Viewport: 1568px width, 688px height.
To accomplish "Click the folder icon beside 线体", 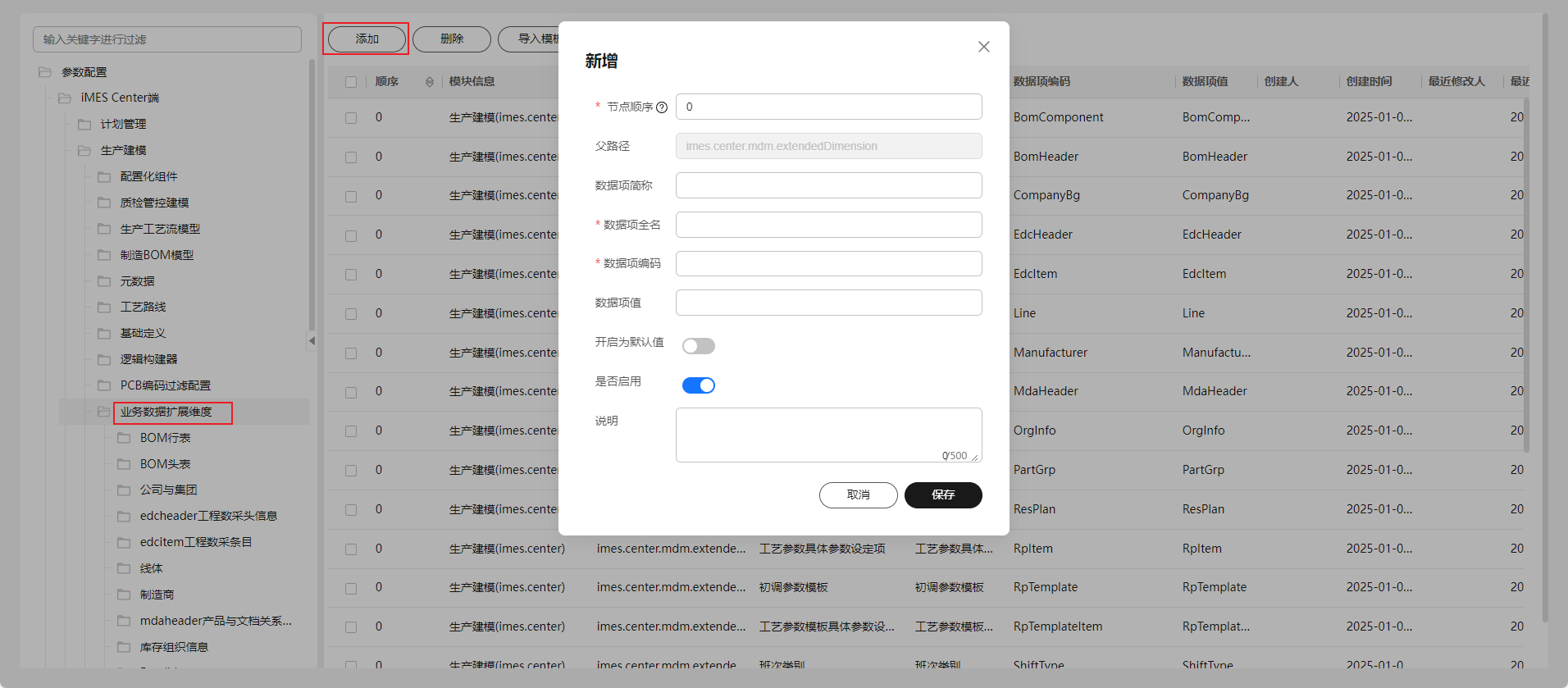I will click(124, 568).
